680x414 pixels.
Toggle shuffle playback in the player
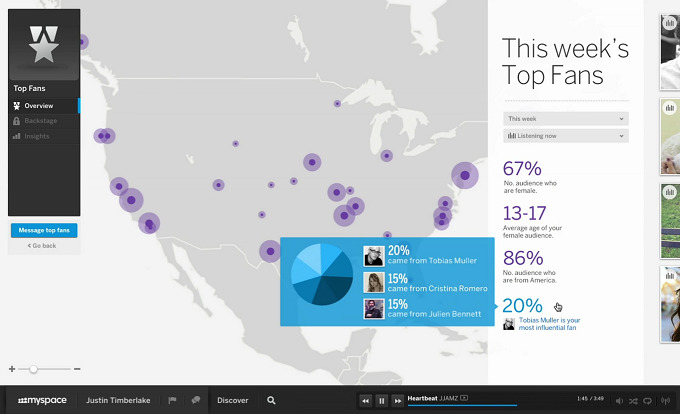(x=634, y=400)
